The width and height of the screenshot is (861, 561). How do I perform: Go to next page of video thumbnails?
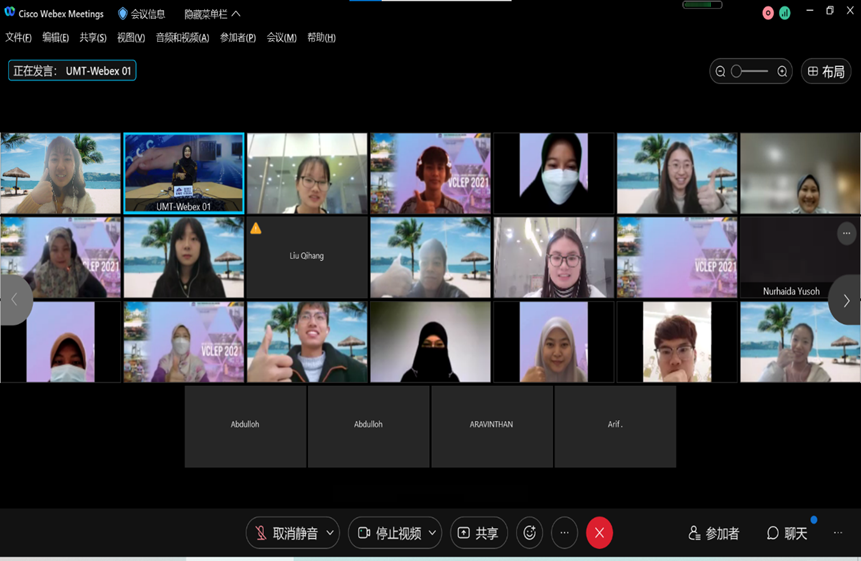[846, 300]
